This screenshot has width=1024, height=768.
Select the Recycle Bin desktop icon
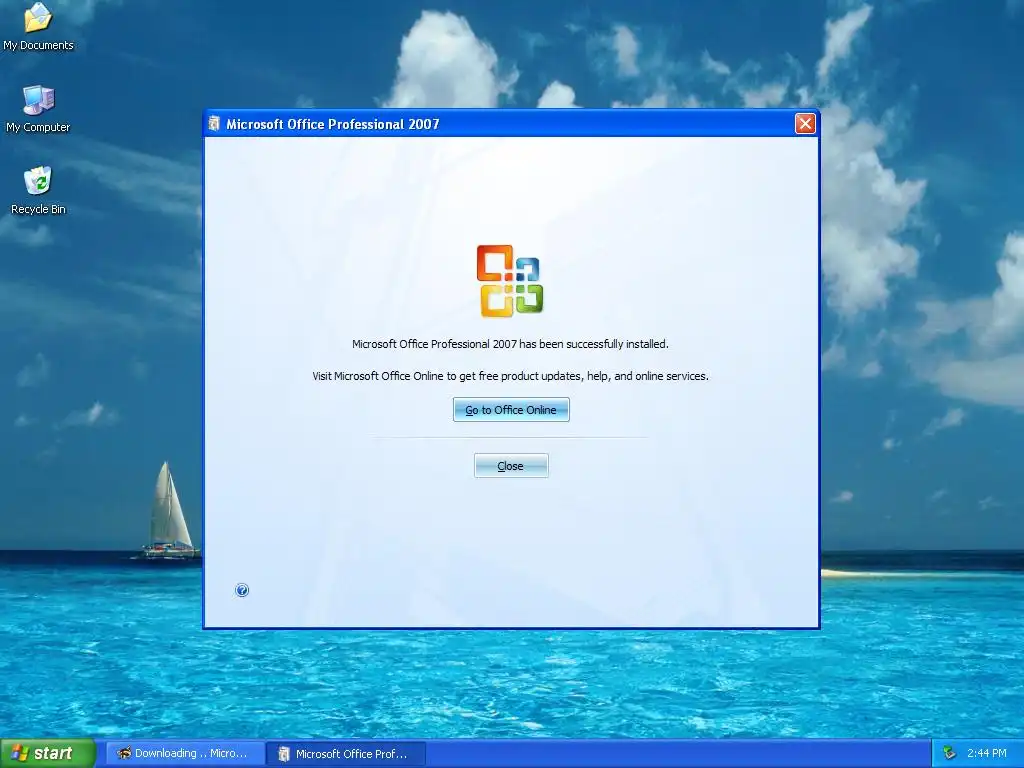click(38, 191)
